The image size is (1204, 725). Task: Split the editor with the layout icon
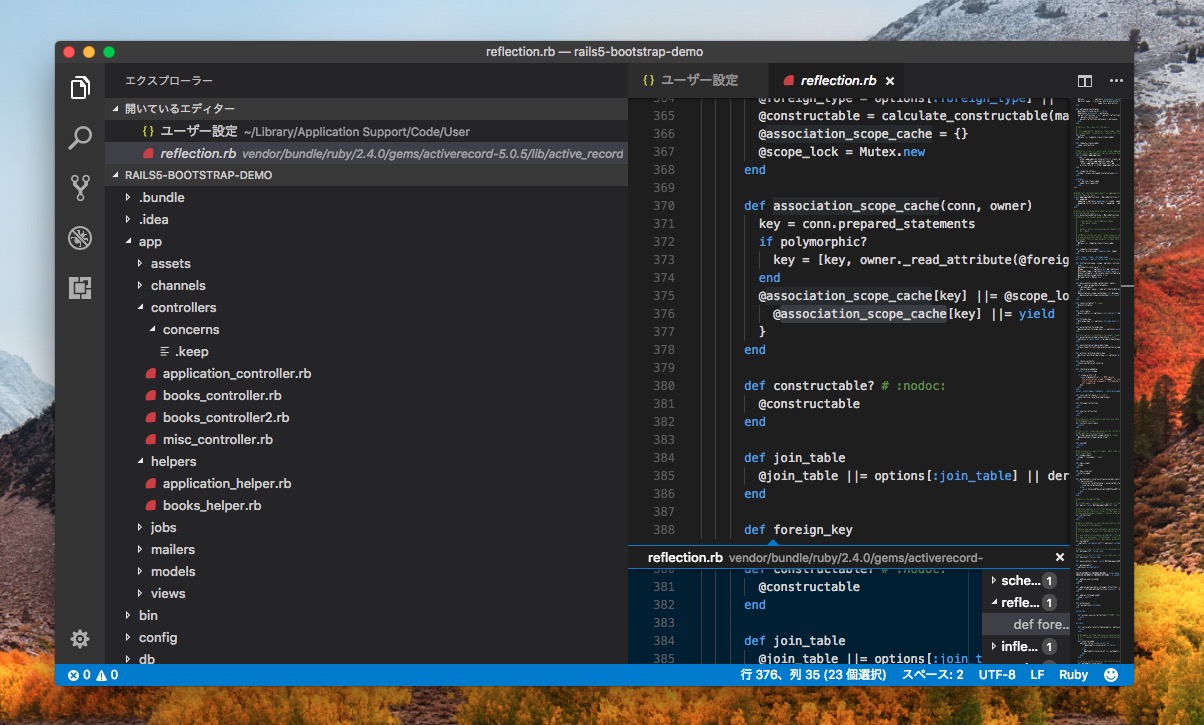pyautogui.click(x=1085, y=81)
